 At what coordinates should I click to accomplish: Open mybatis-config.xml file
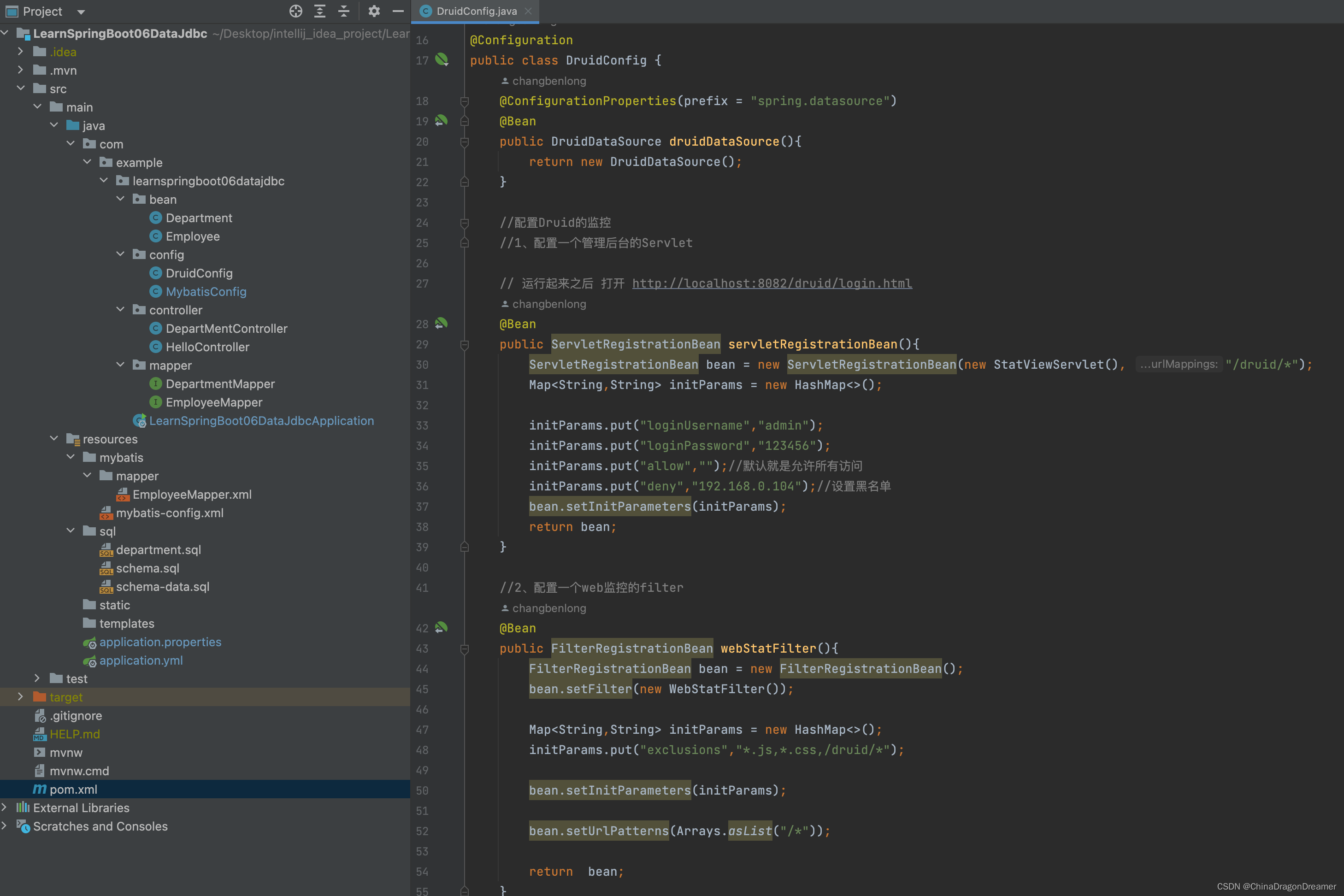tap(169, 513)
